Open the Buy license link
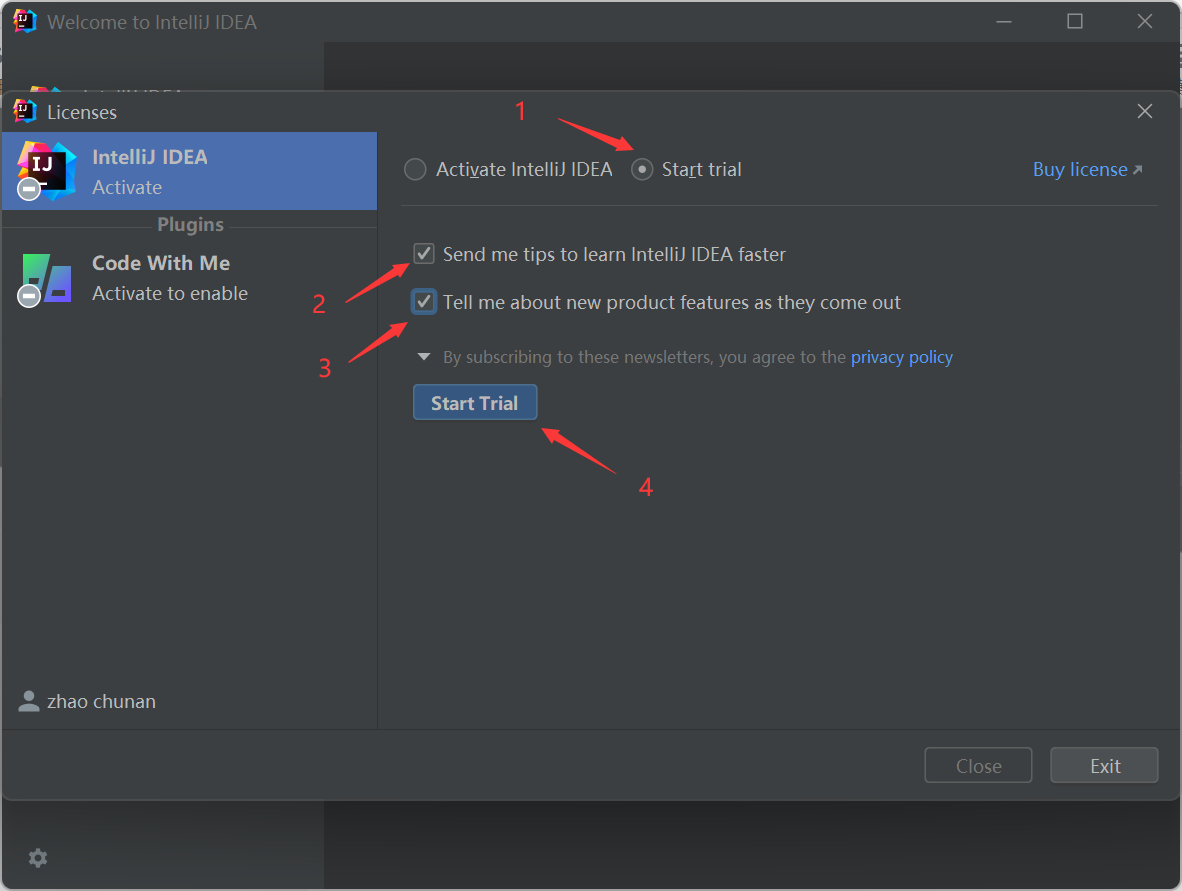1182x891 pixels. click(1082, 169)
